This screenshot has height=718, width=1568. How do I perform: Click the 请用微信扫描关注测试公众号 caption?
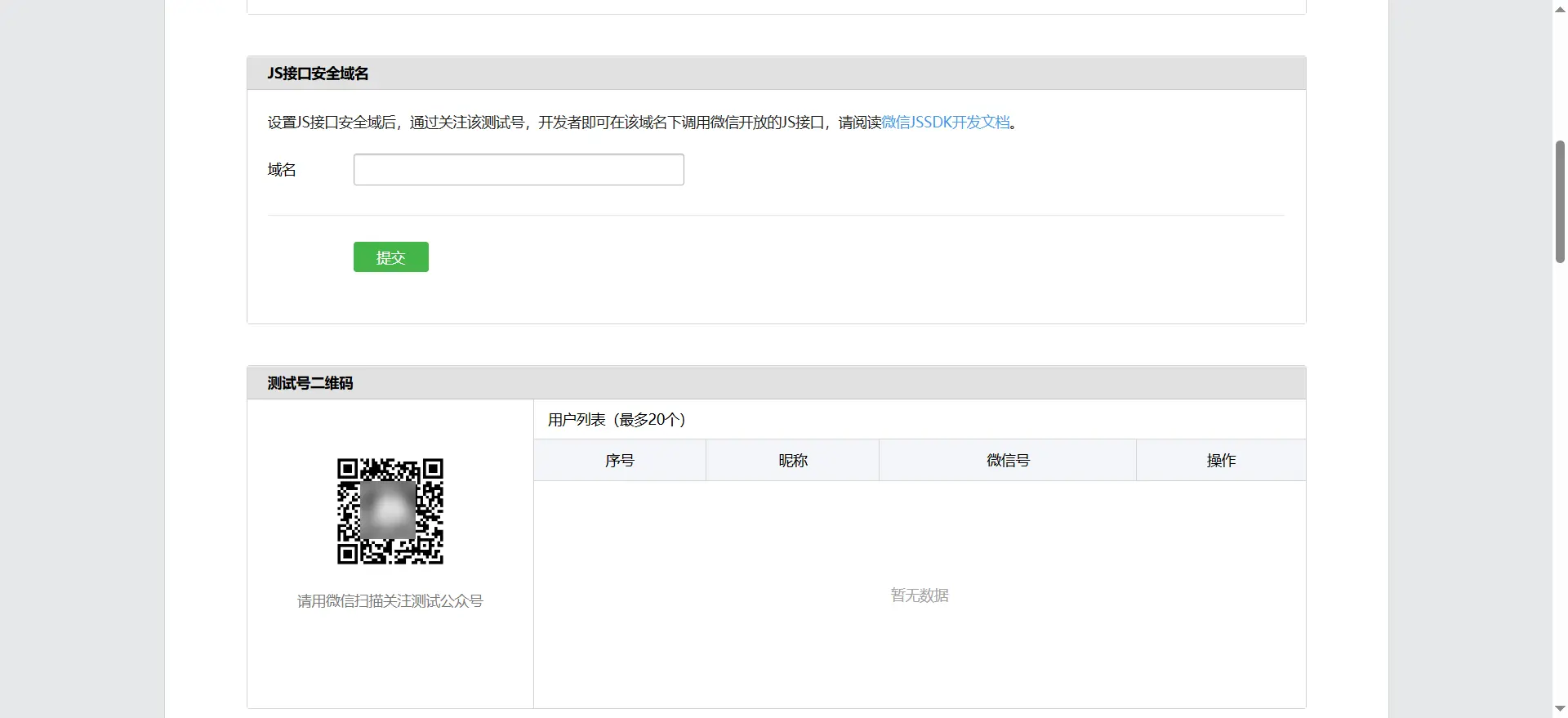[x=390, y=601]
